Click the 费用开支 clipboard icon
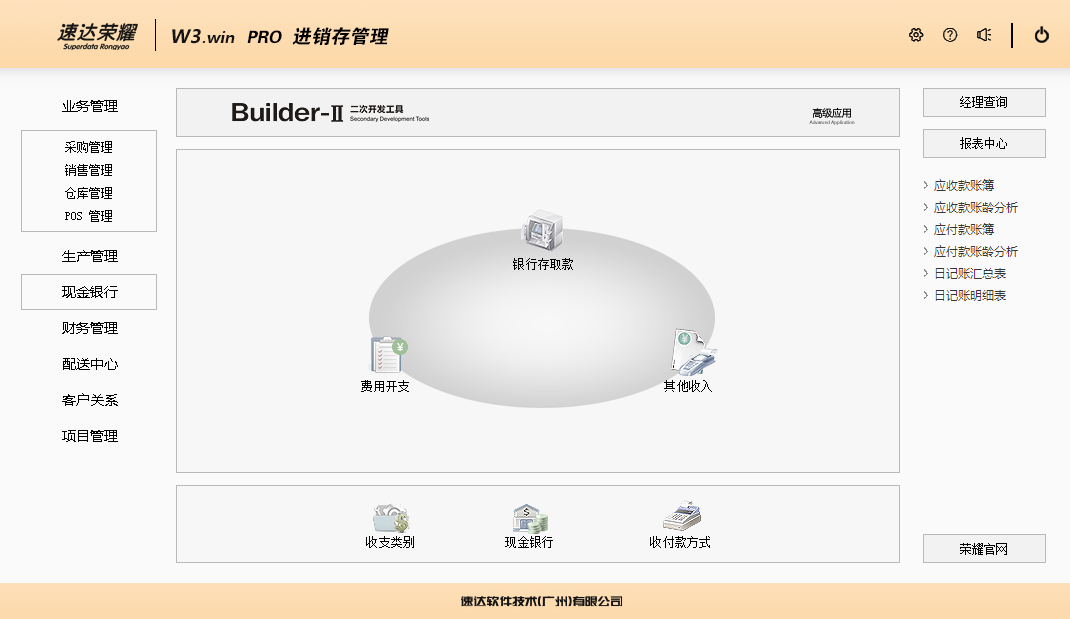Screen dimensions: 1070x619 (388, 354)
